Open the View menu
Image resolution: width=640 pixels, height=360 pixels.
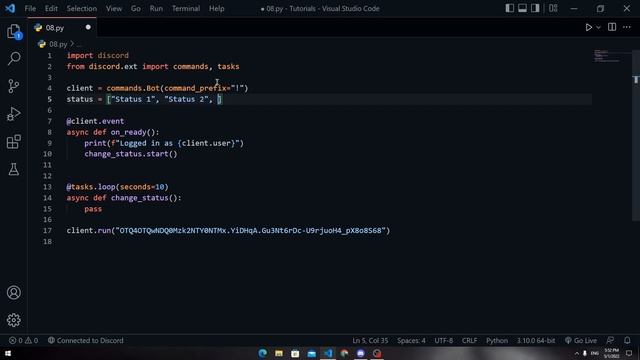pos(114,9)
